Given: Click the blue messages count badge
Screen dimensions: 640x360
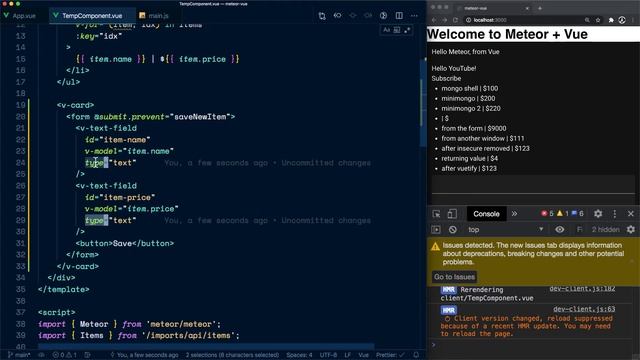Looking at the screenshot, I should [x=578, y=213].
